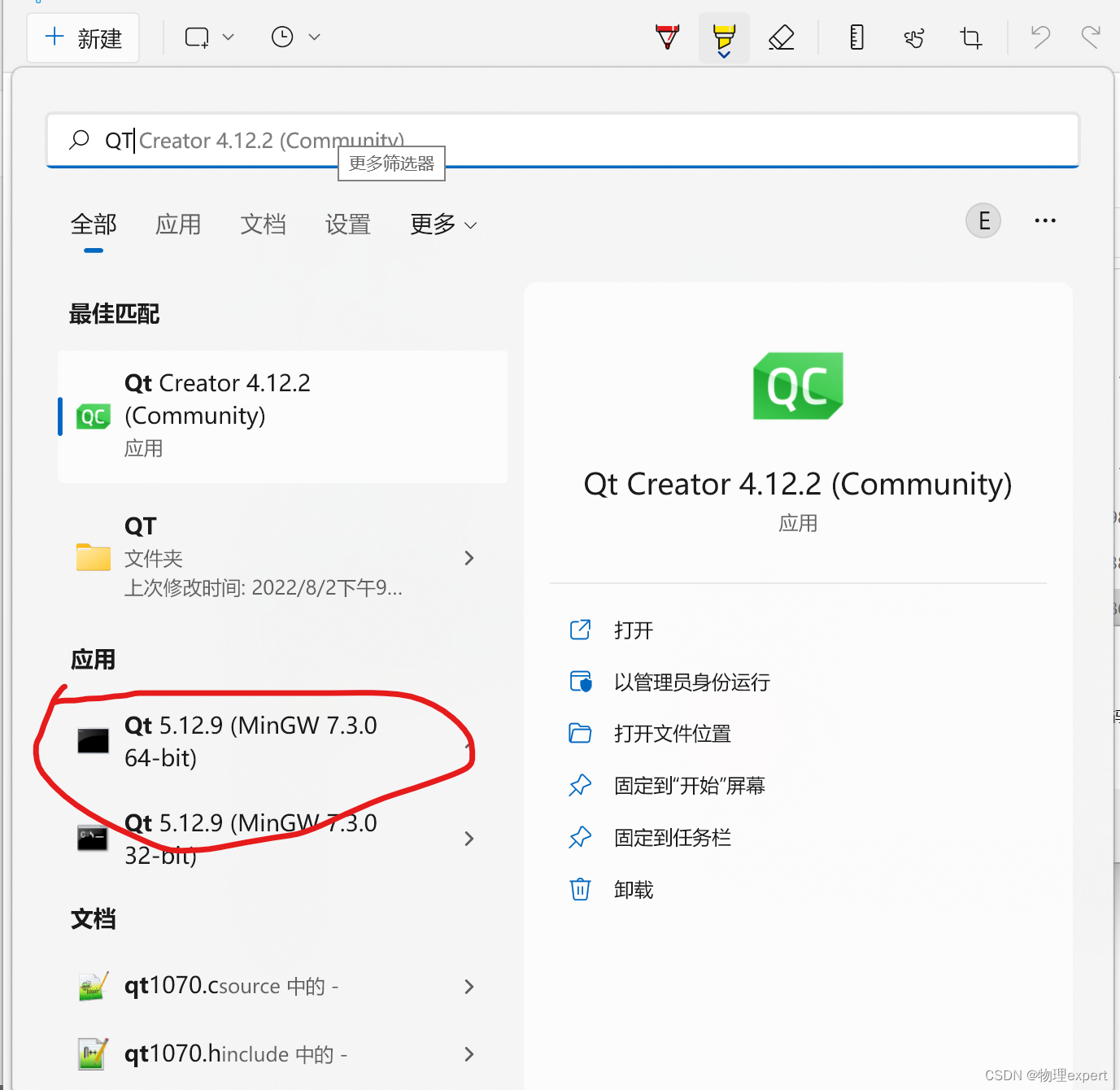
Task: Click the Qt Creator 4.12.2 (Community) title
Action: [x=798, y=484]
